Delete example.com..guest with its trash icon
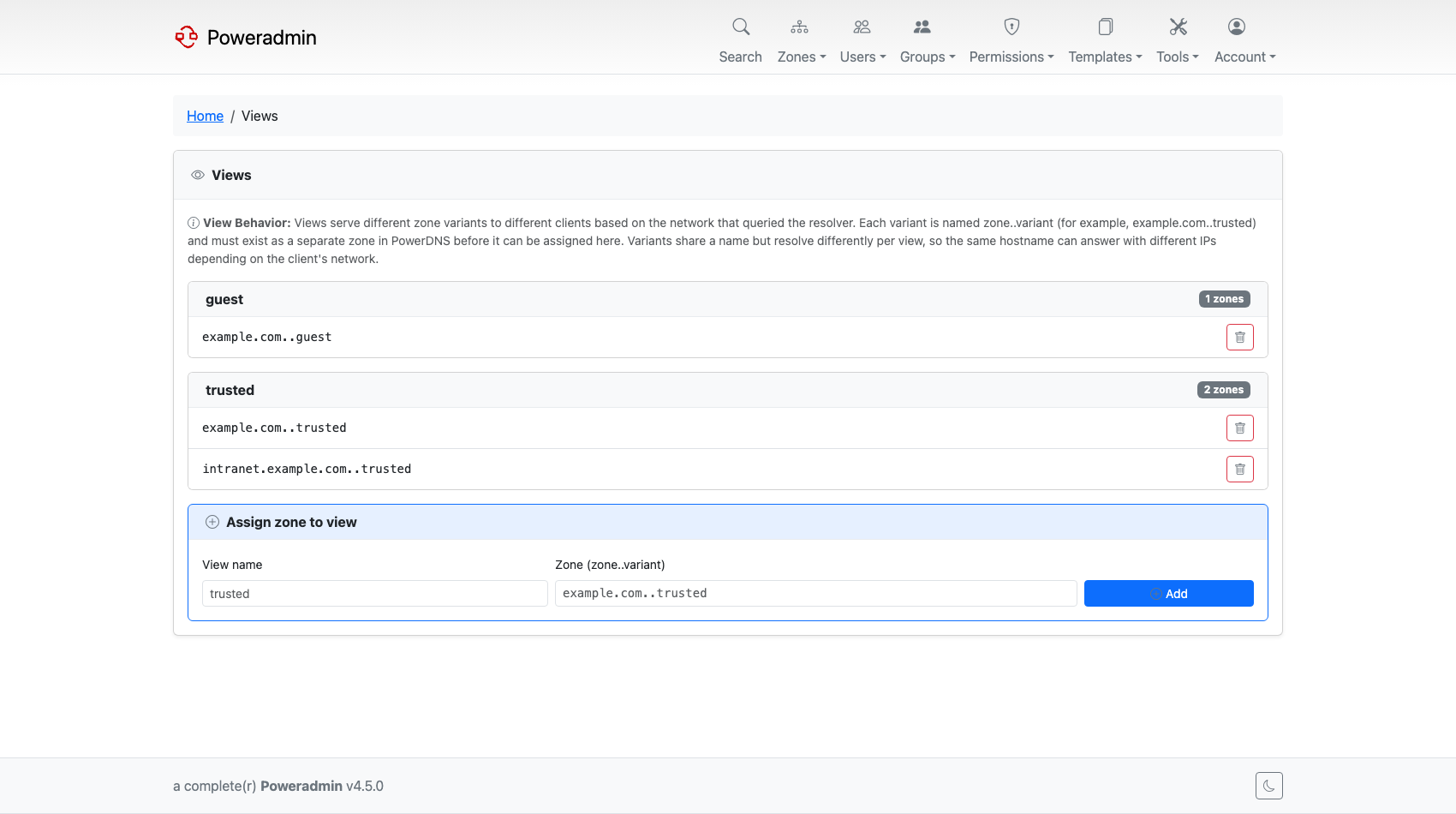This screenshot has width=1456, height=814. click(x=1240, y=337)
